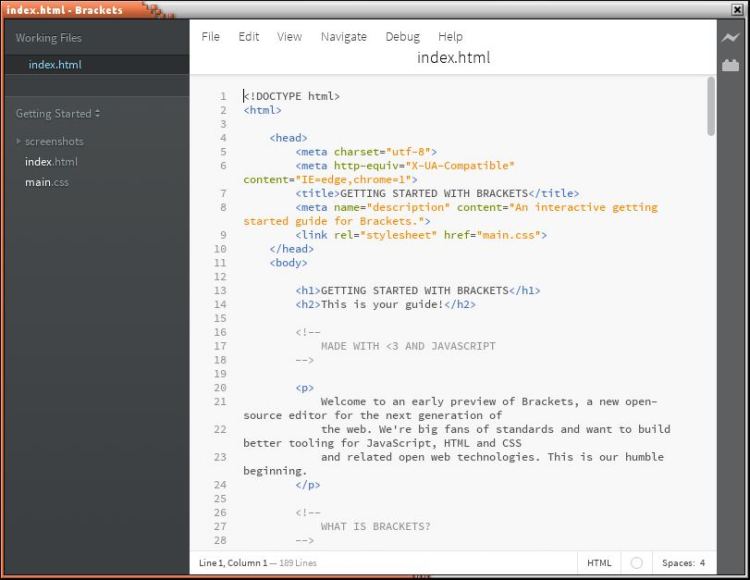Open the Getting Started project dropdown
750x580 pixels.
[58, 114]
